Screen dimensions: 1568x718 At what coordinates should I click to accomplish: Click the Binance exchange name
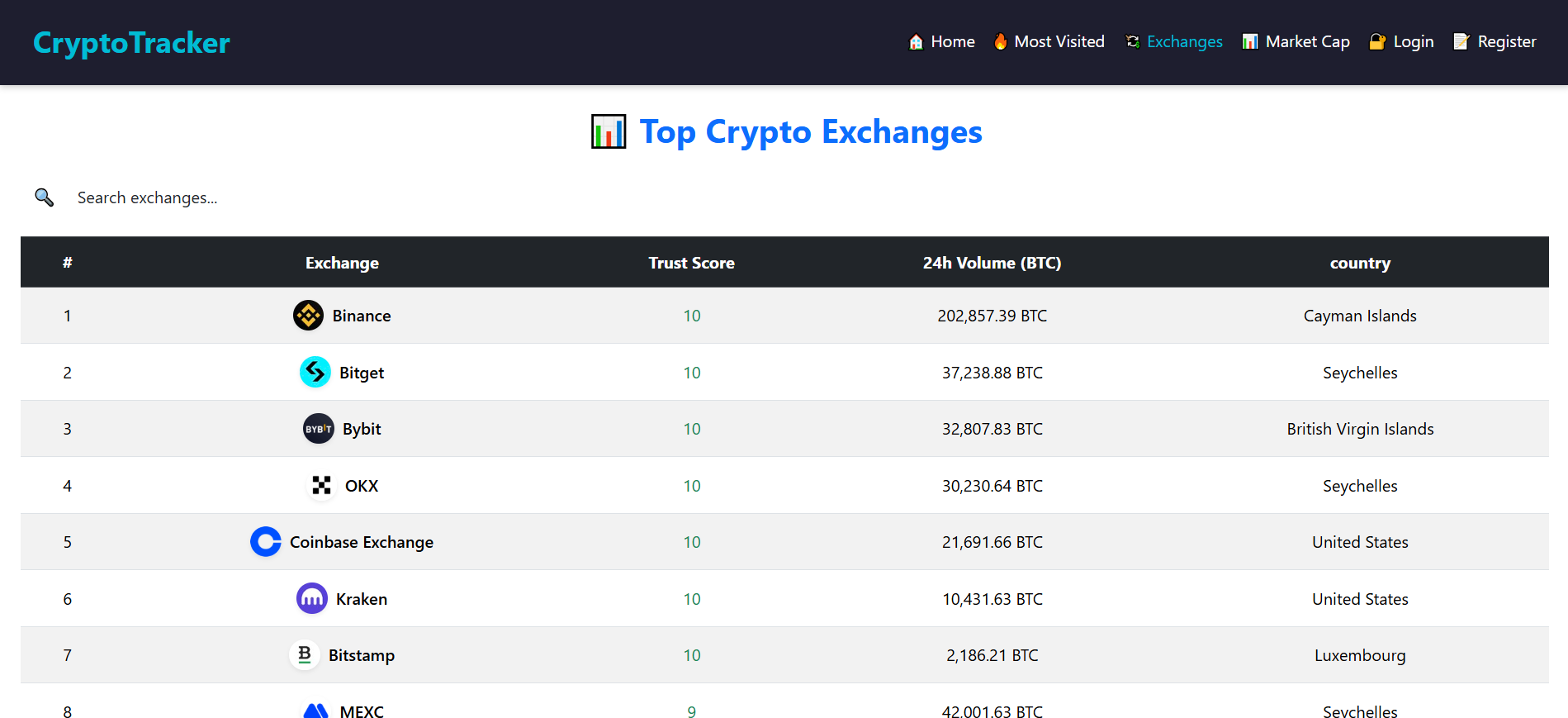pos(362,316)
